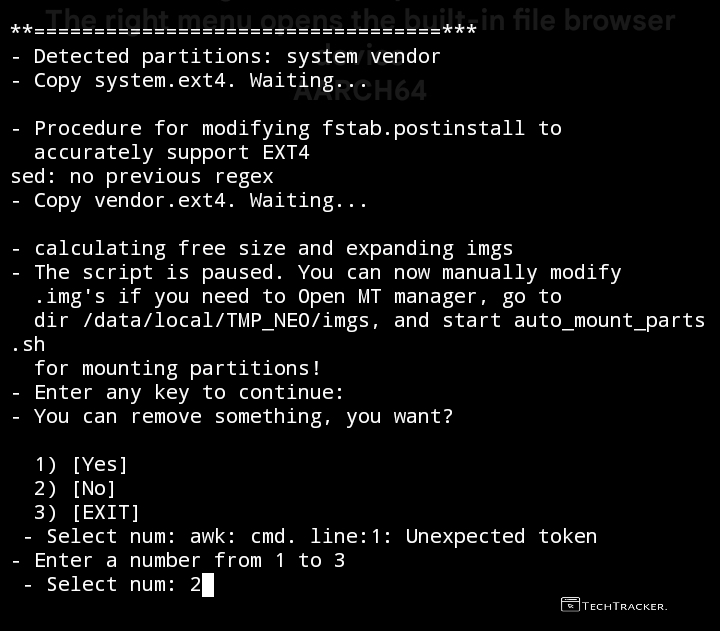Click the blinking terminal cursor block
The height and width of the screenshot is (631, 720).
[x=208, y=584]
